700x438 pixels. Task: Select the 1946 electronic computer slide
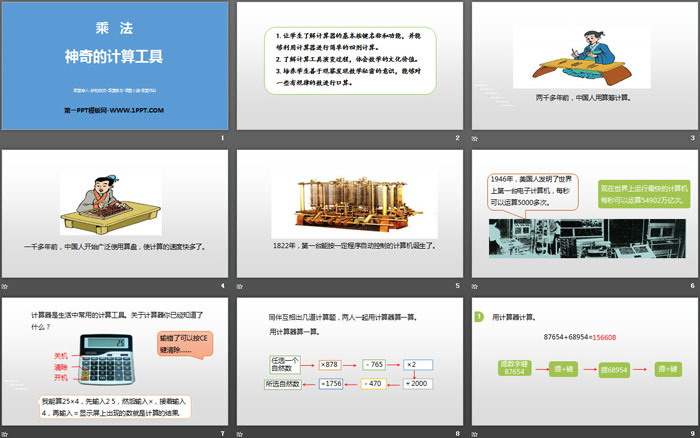[583, 214]
